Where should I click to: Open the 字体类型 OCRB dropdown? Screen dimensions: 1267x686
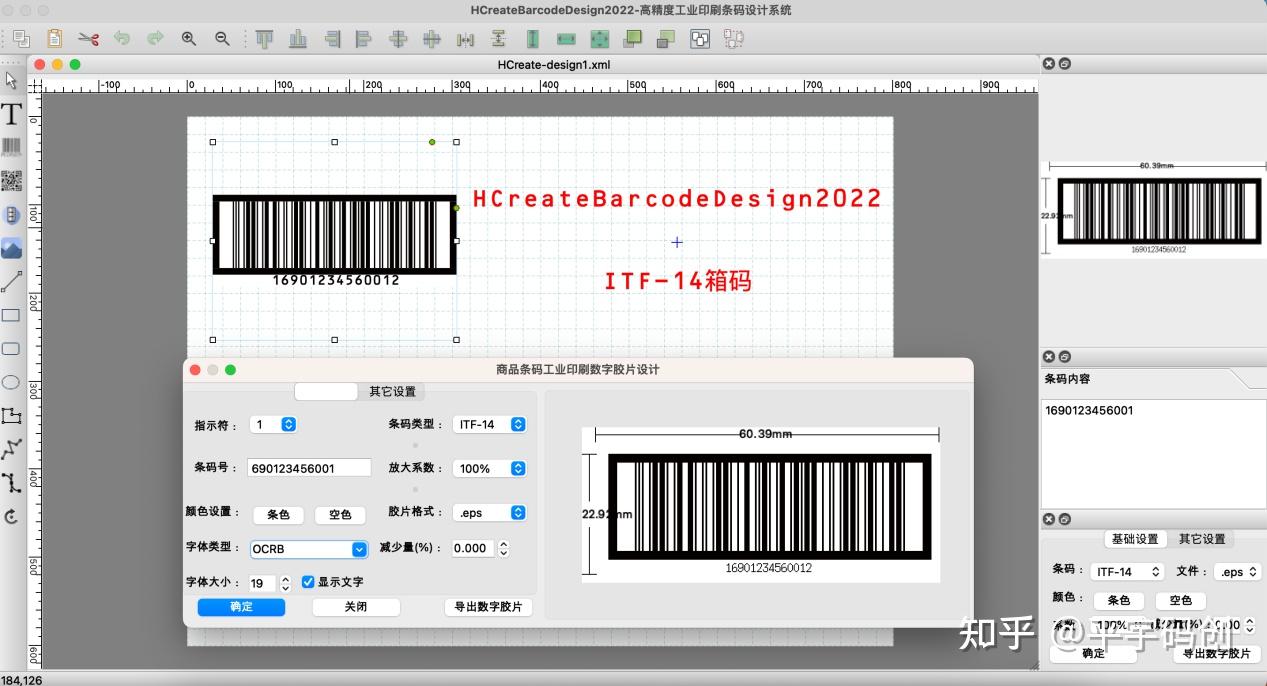[308, 548]
